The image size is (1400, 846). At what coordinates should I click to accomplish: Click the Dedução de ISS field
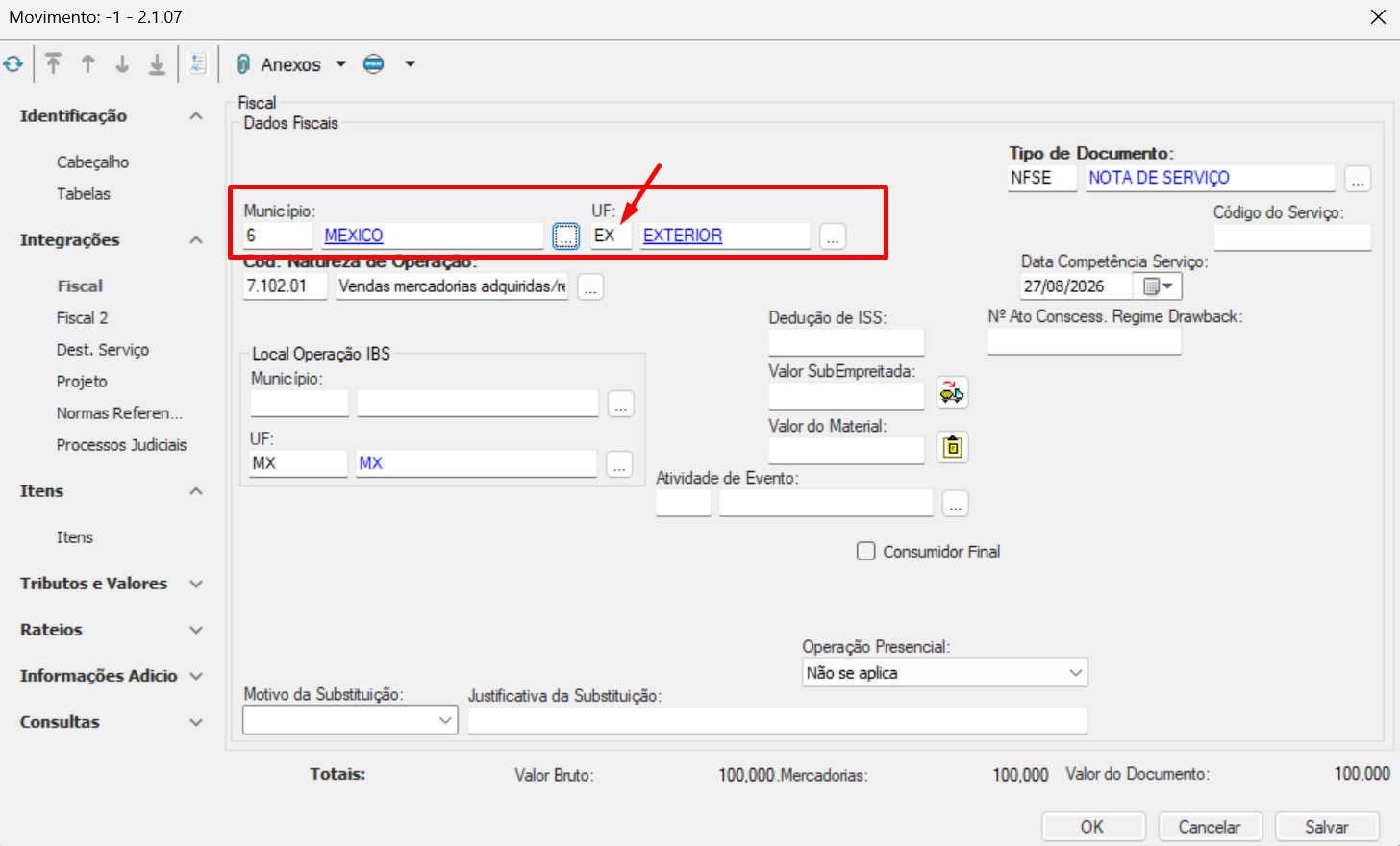pyautogui.click(x=846, y=342)
